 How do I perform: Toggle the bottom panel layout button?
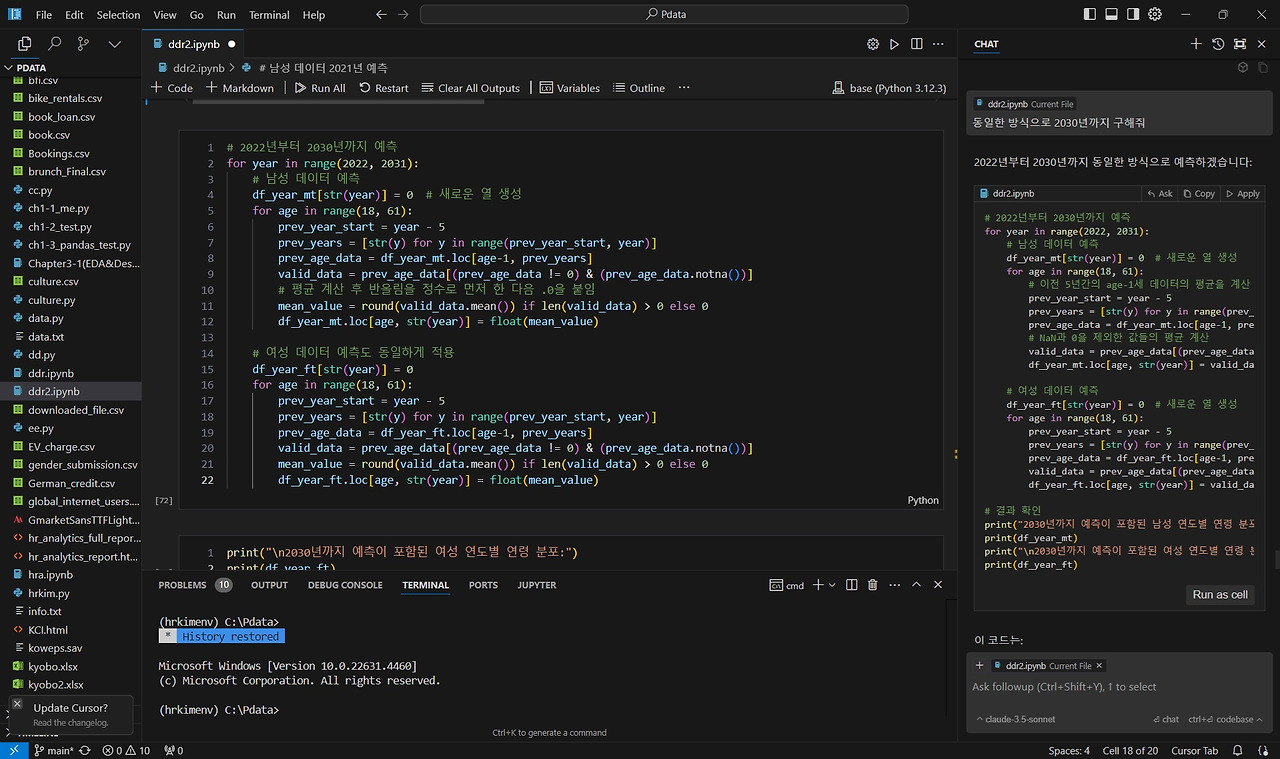click(1111, 15)
